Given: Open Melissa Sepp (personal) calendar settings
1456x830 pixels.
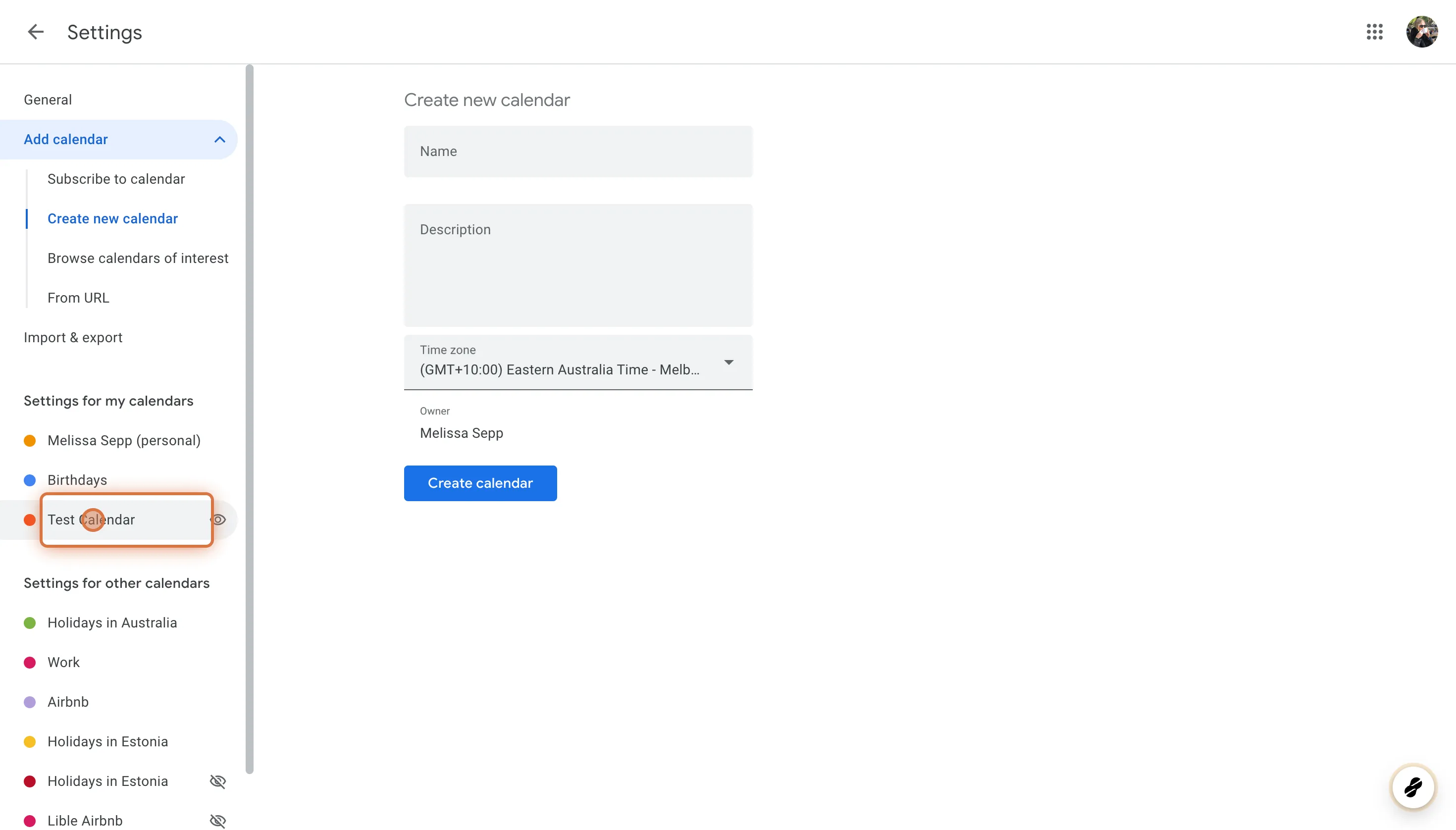Looking at the screenshot, I should (124, 441).
